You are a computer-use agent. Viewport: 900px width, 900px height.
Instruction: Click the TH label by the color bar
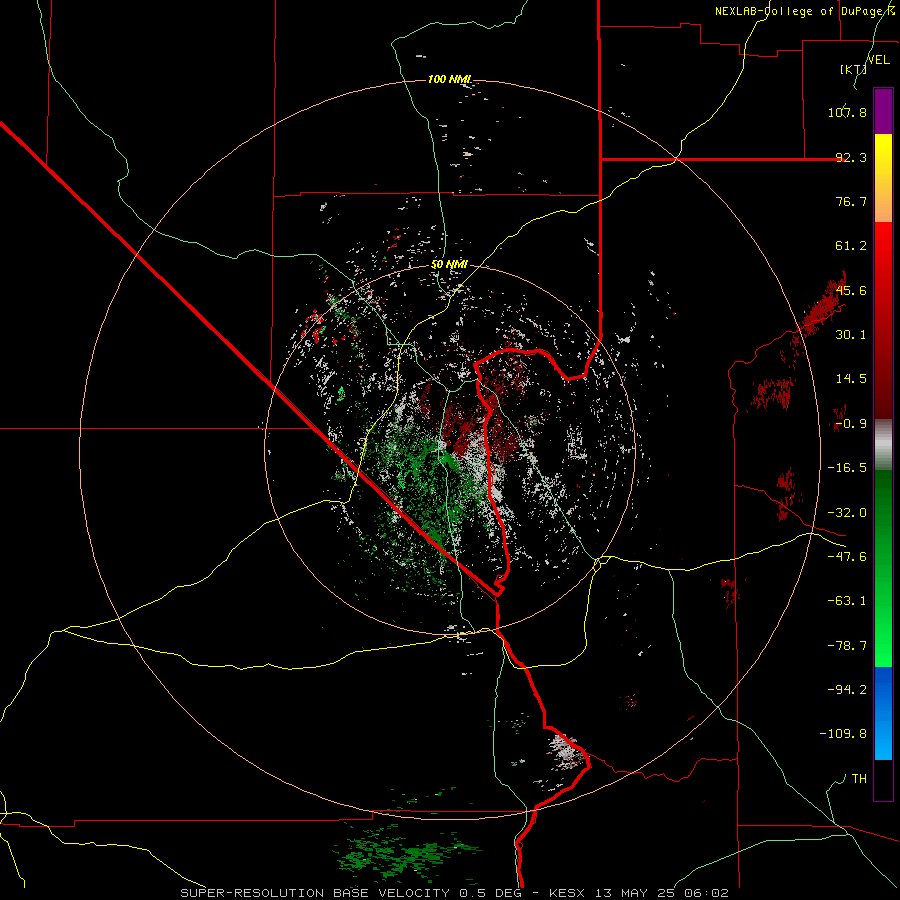[x=859, y=779]
